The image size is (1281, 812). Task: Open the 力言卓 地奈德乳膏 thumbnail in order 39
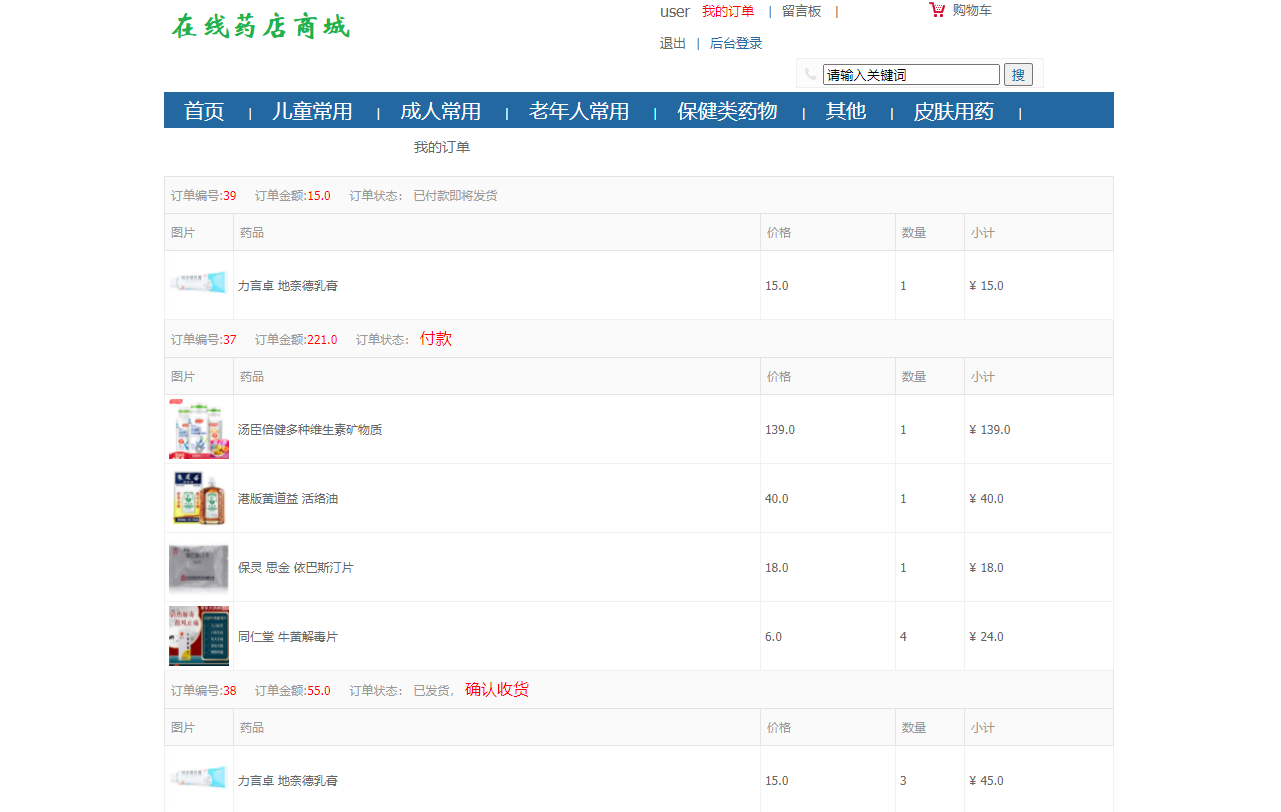[198, 284]
